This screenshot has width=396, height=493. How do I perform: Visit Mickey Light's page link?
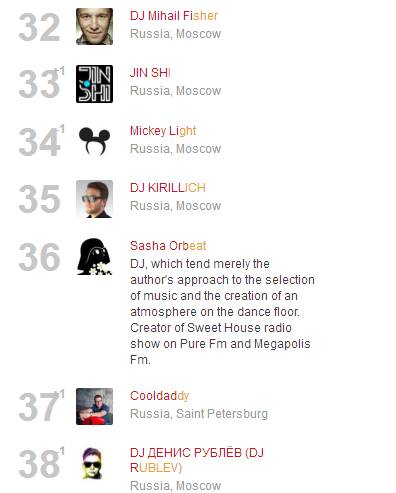(163, 131)
